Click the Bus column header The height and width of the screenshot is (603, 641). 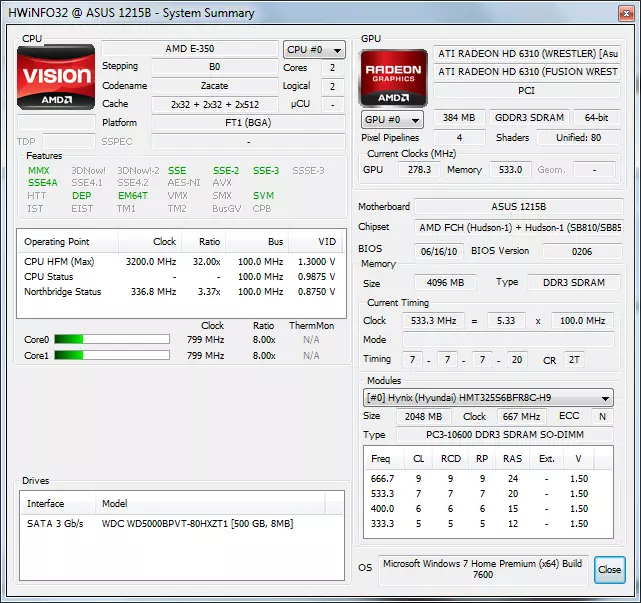257,242
